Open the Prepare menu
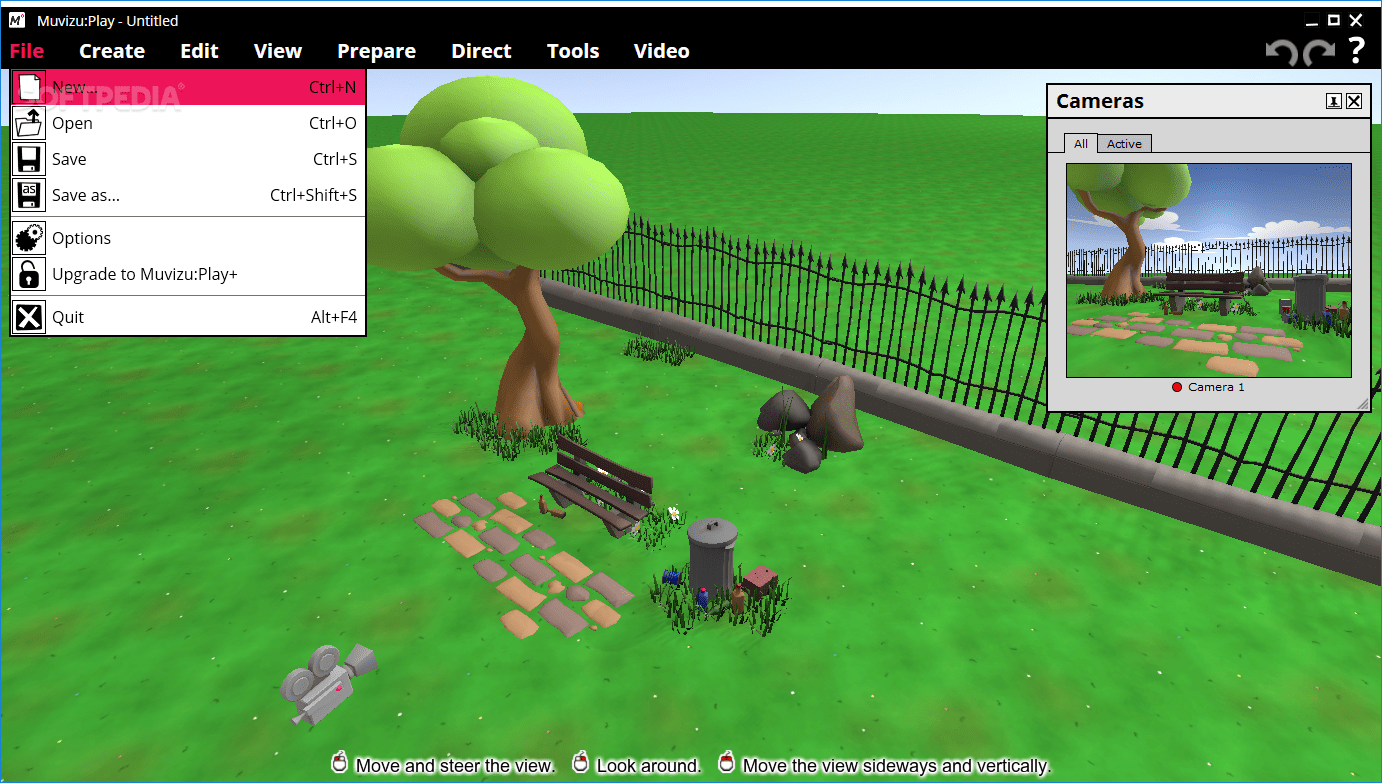 pos(376,51)
